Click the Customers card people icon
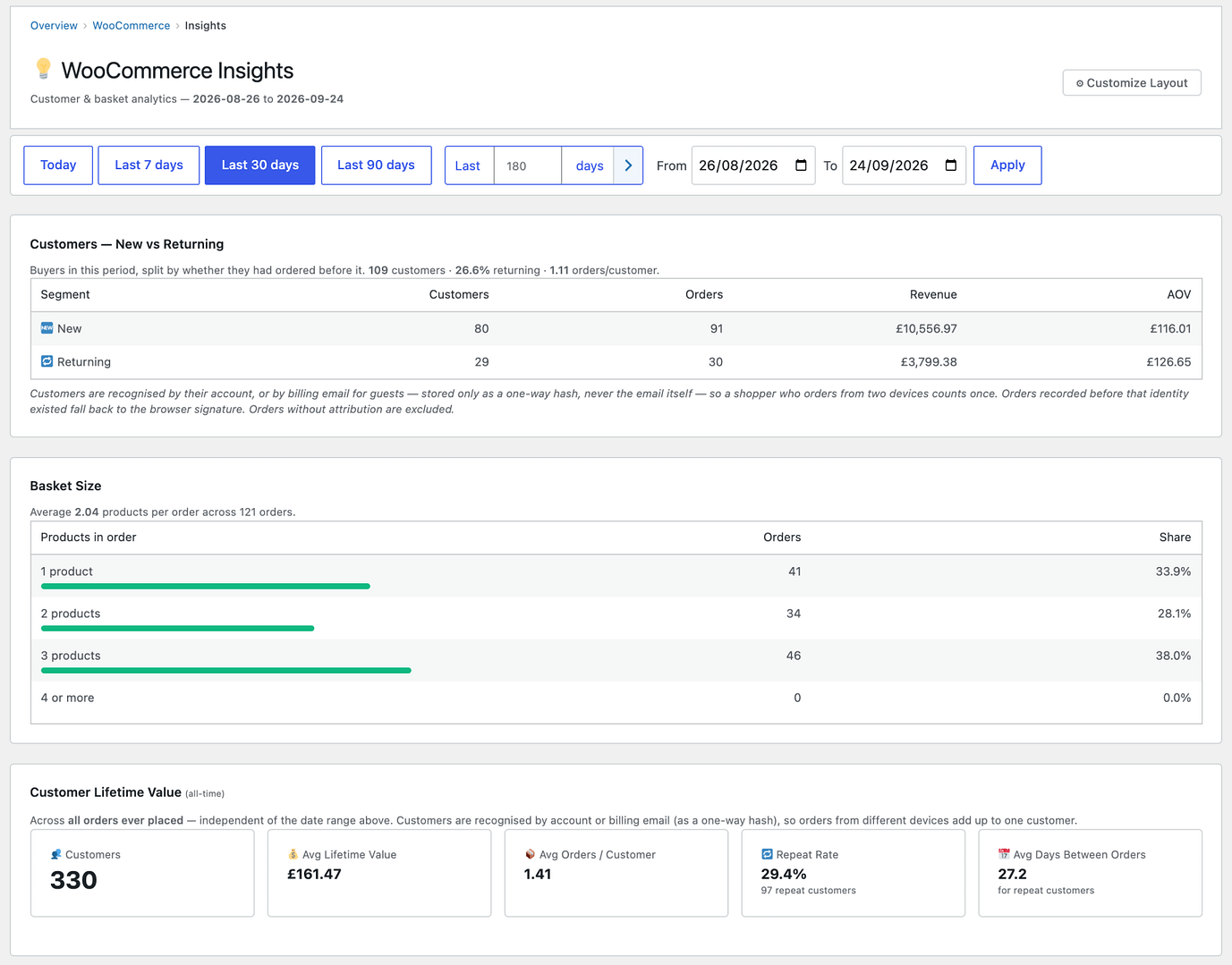This screenshot has width=1232, height=965. (x=56, y=854)
